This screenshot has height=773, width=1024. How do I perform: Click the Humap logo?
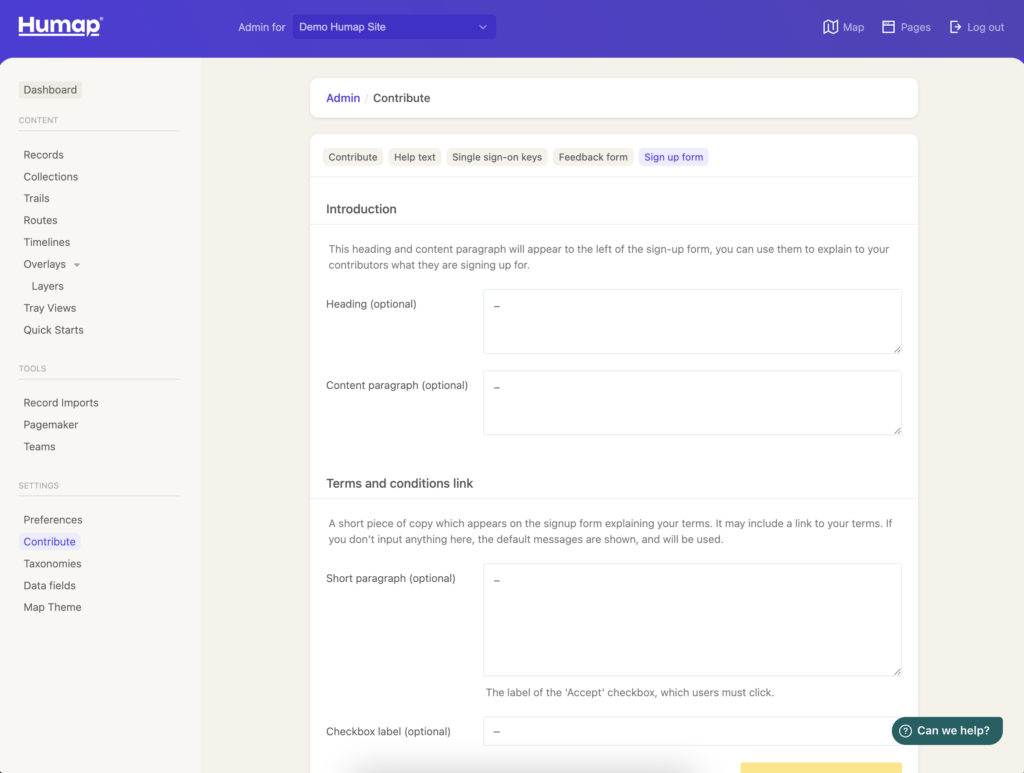(x=58, y=26)
